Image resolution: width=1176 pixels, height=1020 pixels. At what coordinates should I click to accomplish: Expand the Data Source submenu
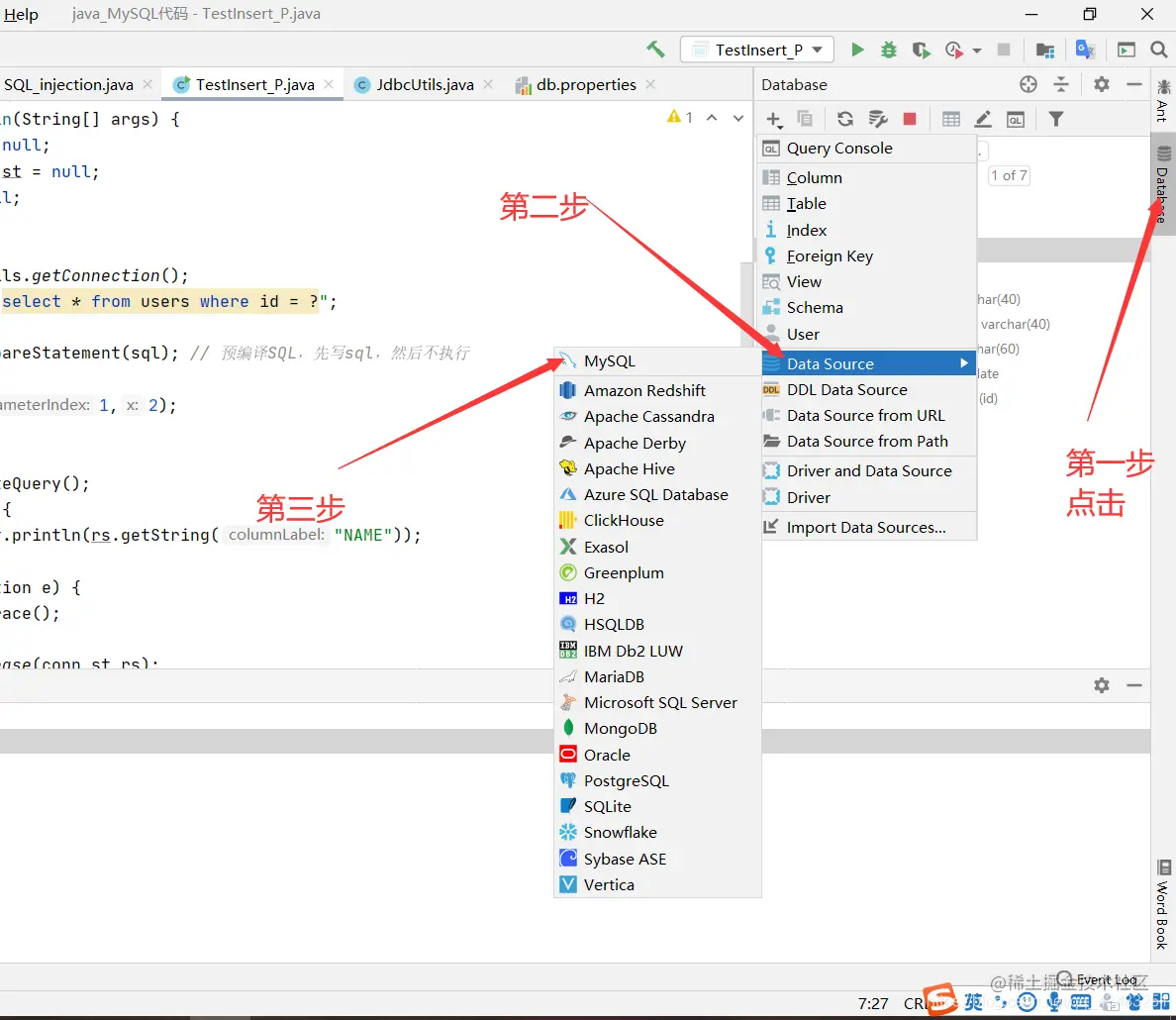[x=868, y=364]
